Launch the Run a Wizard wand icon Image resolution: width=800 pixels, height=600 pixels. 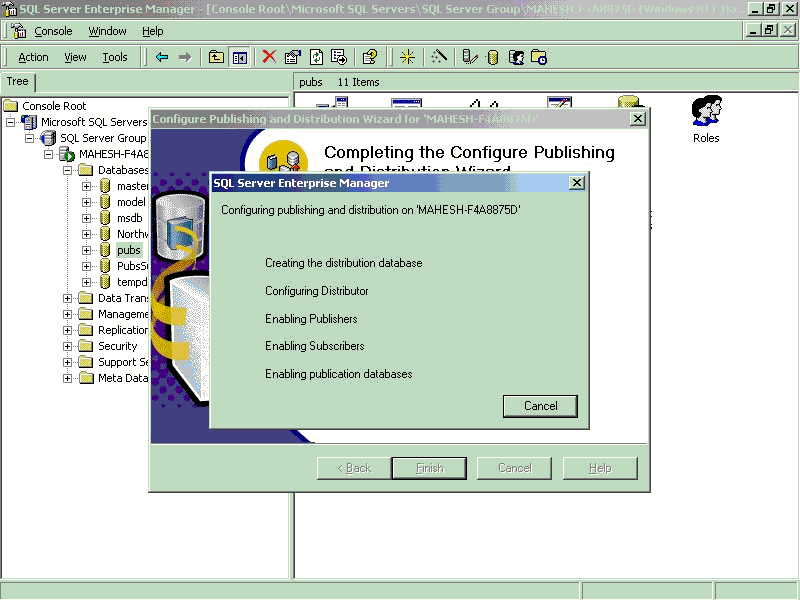439,57
